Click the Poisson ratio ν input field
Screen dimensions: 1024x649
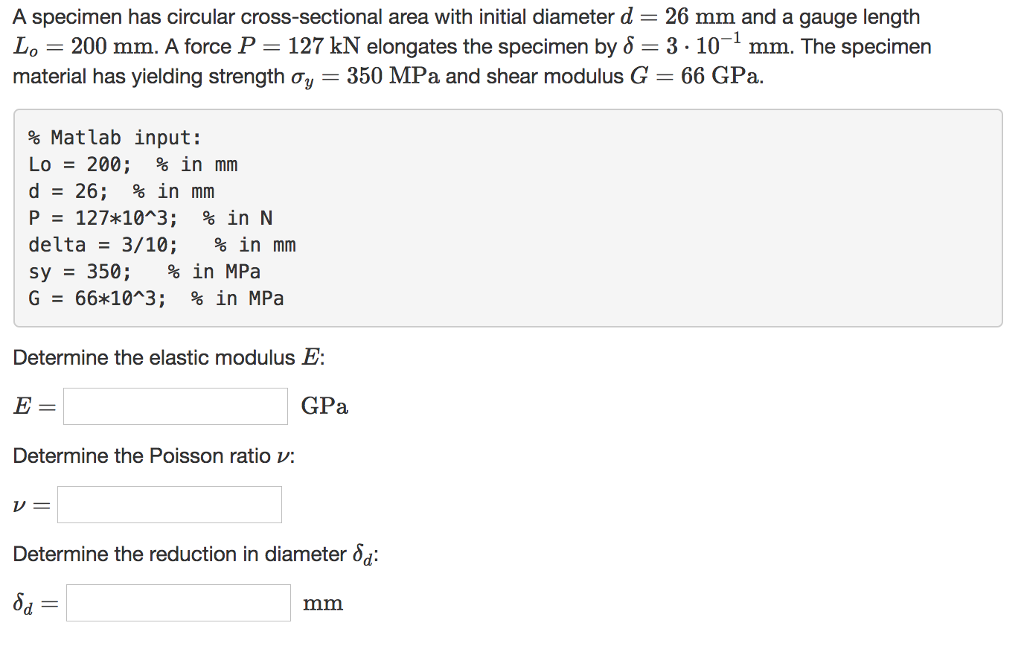[169, 504]
